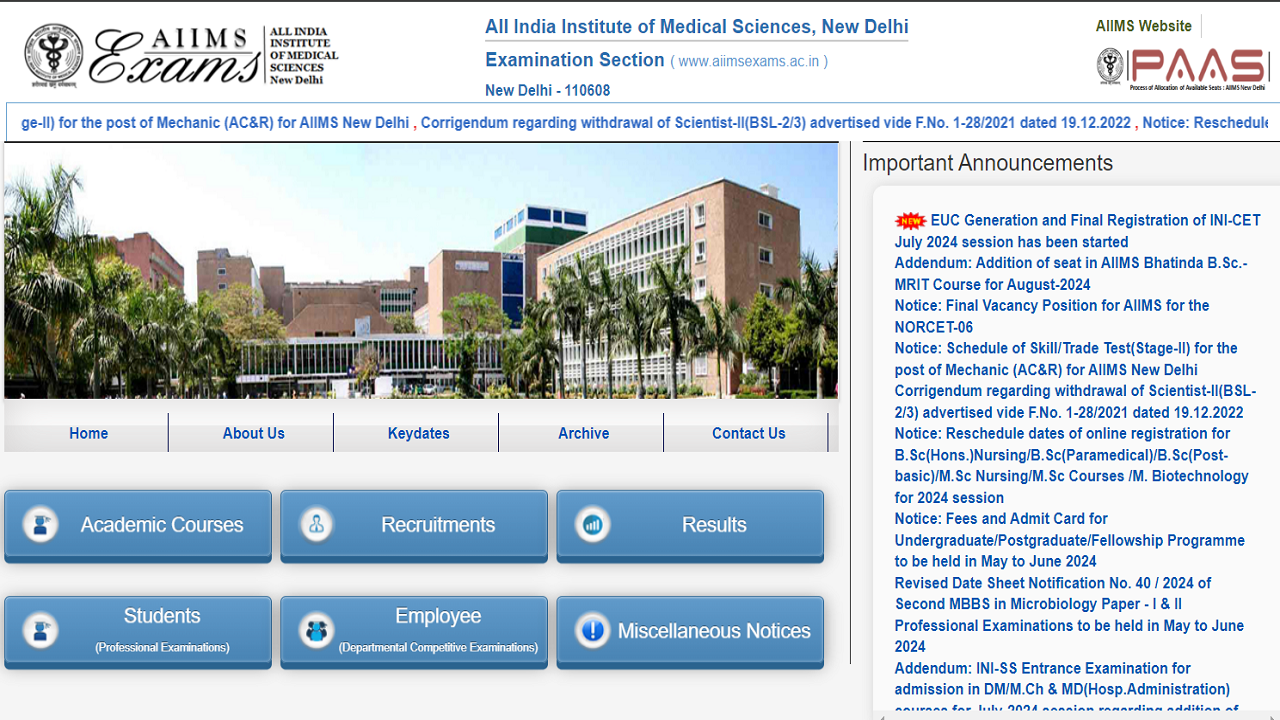Click the Results chart icon
This screenshot has width=1280, height=720.
pos(593,524)
